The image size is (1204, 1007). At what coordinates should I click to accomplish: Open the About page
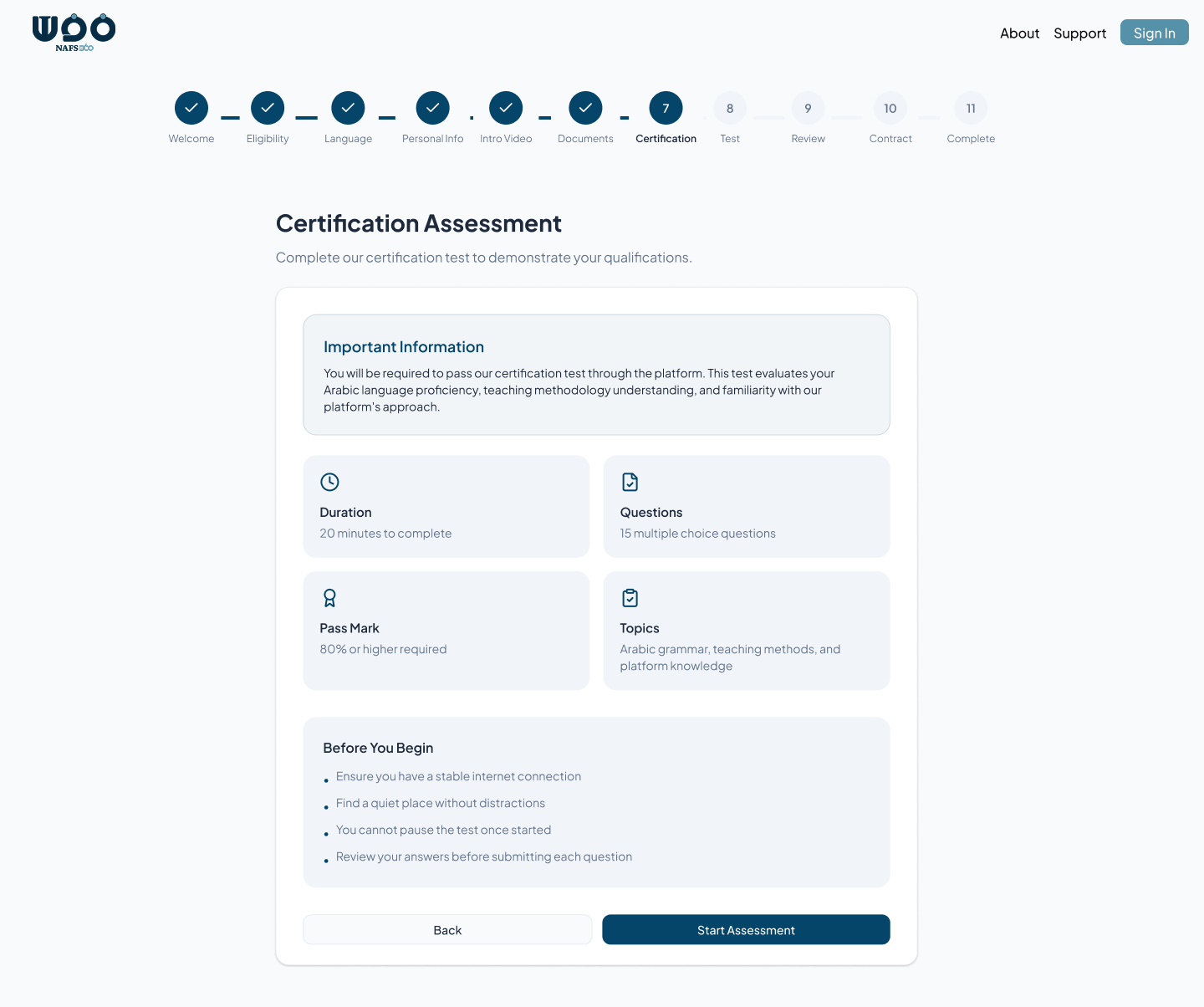pos(1019,33)
